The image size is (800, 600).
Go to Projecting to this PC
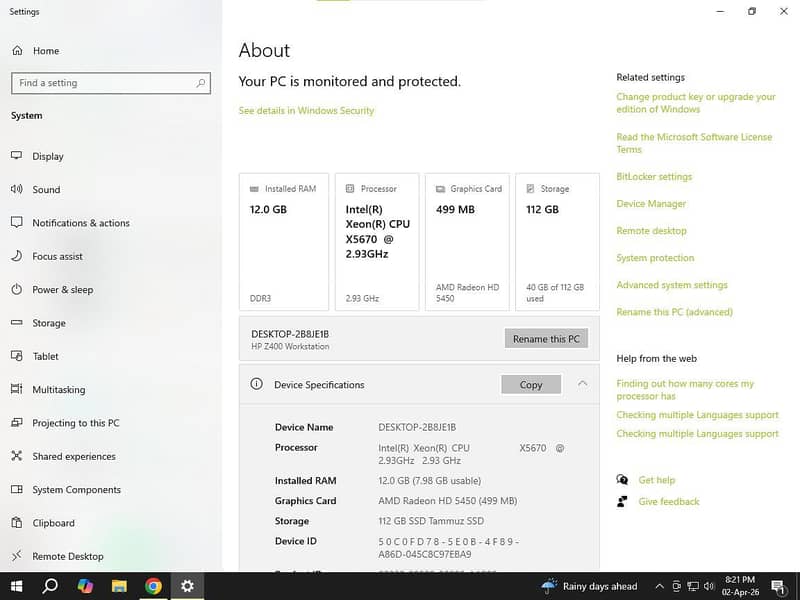pos(76,423)
